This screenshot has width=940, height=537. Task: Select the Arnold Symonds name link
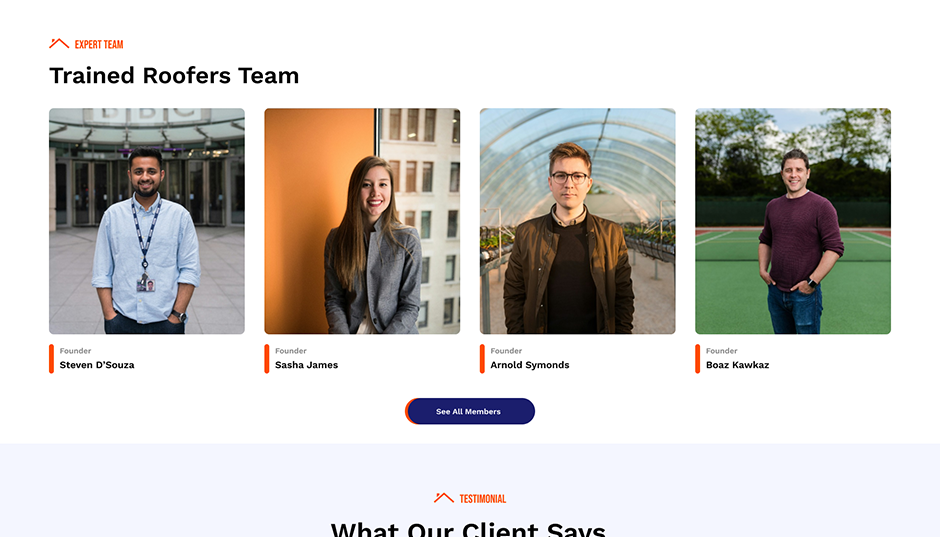(x=530, y=365)
